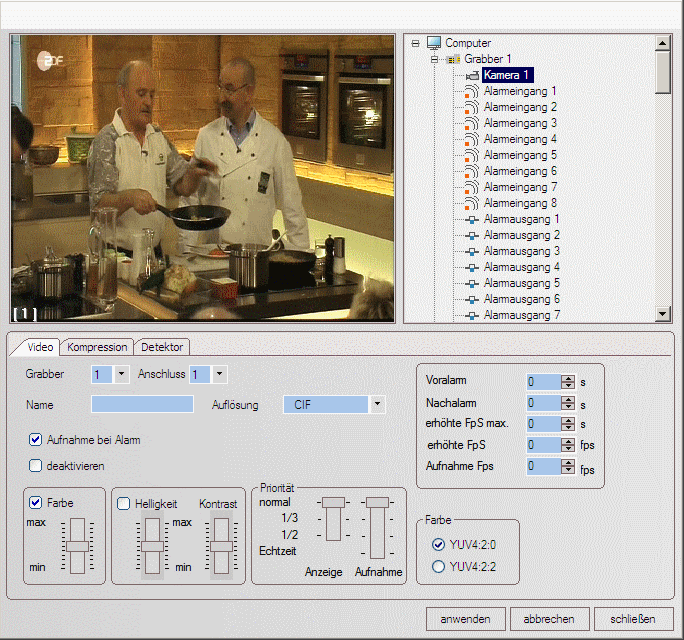Click the Alarmeingang 3 sensor icon
The image size is (684, 640).
click(x=471, y=123)
